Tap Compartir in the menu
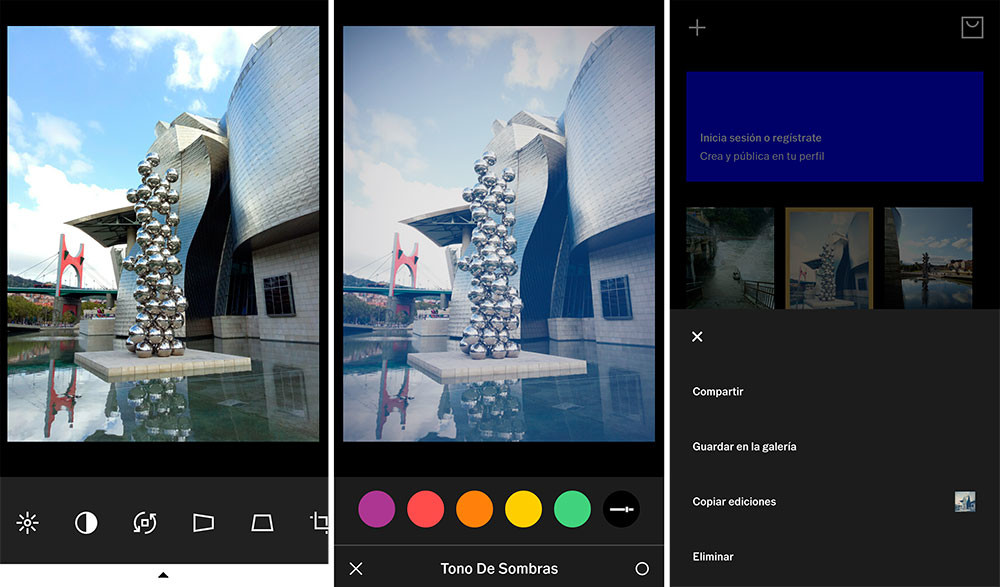1000x587 pixels. point(718,391)
